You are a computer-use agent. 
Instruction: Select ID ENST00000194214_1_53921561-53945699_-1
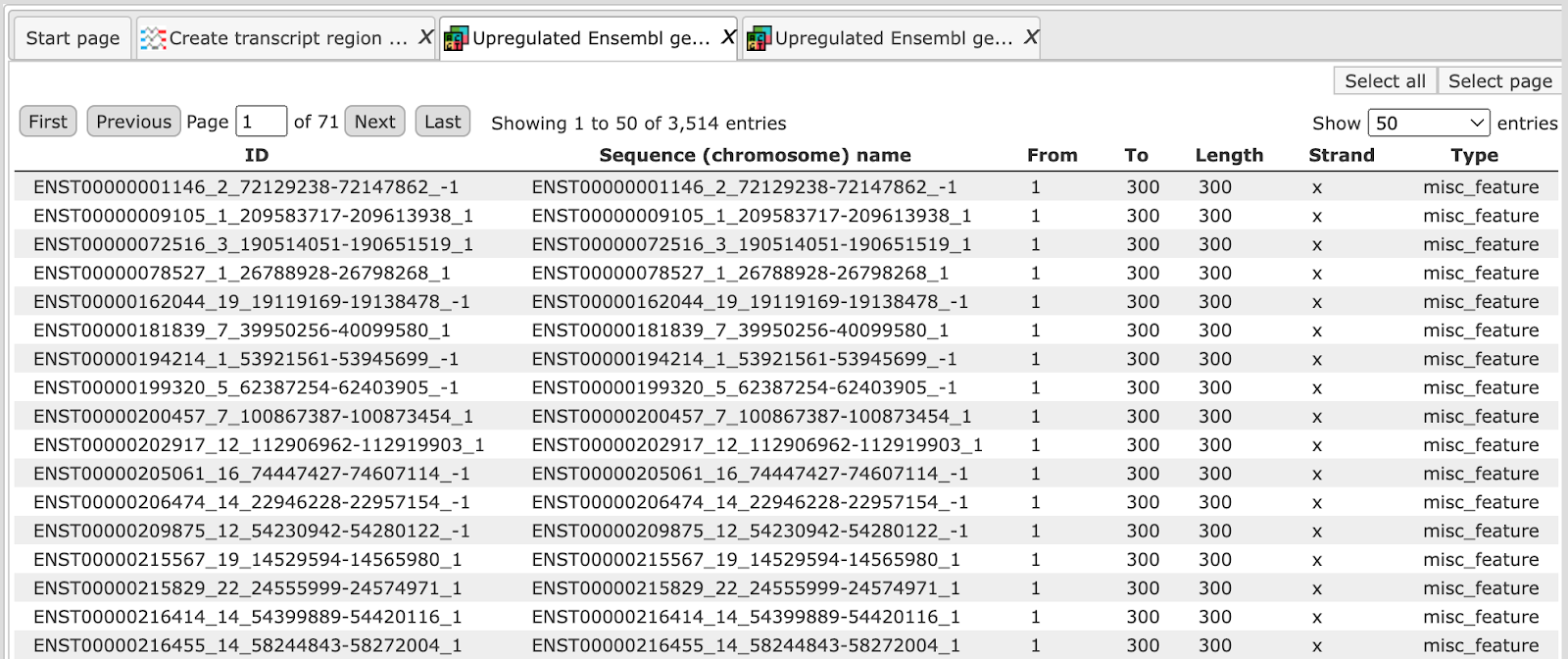(x=246, y=359)
